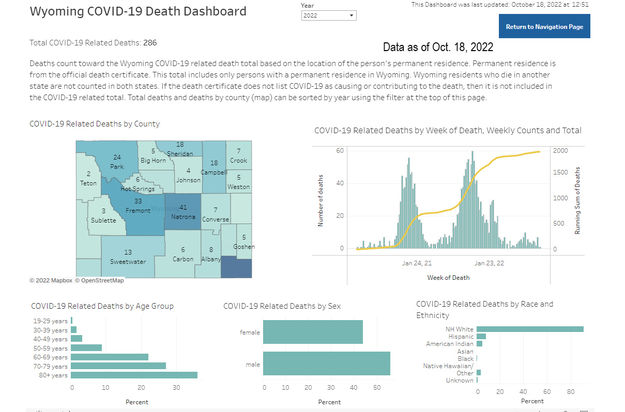Select Converse county on the map
Viewport: 625px width, 412px height.
tap(215, 214)
